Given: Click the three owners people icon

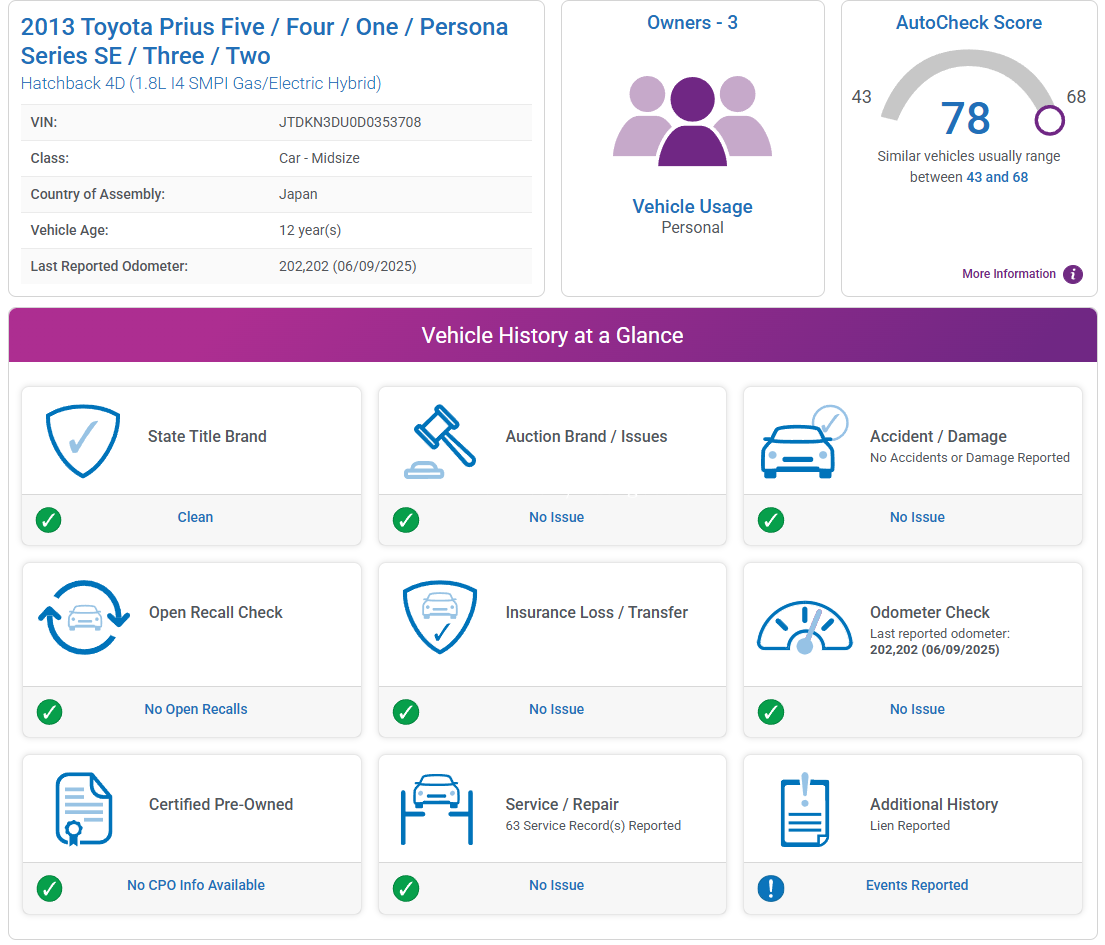Looking at the screenshot, I should pyautogui.click(x=692, y=121).
